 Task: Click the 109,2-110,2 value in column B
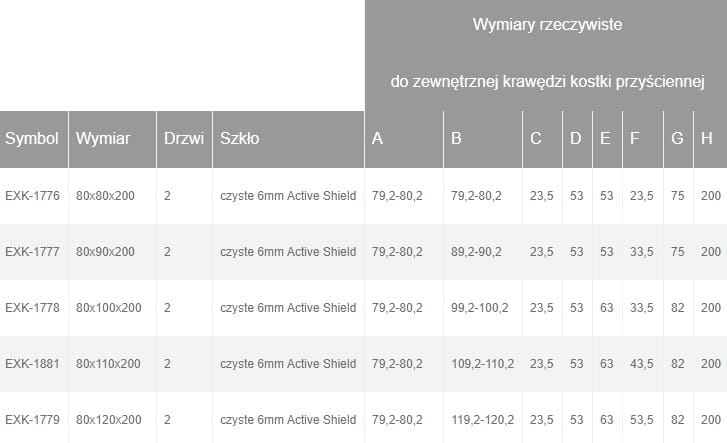[x=483, y=364]
